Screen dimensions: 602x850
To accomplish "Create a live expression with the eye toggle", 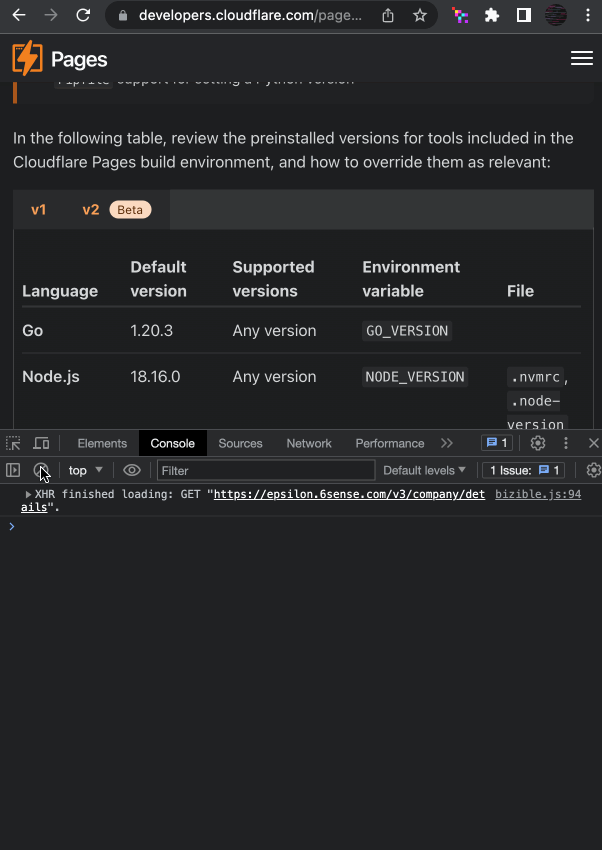I will 130,470.
